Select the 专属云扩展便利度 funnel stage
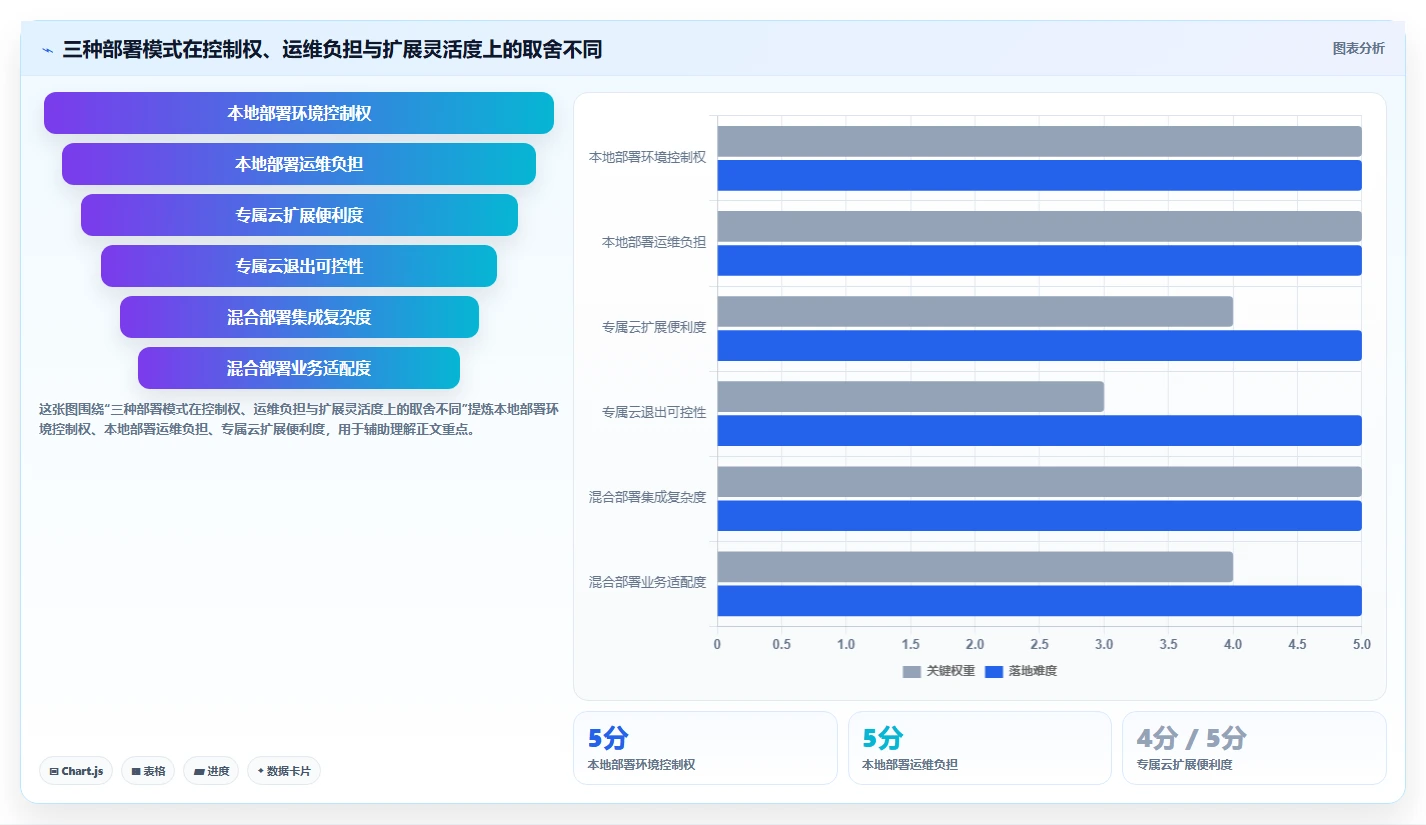Viewport: 1426px width, 825px height. [x=299, y=215]
